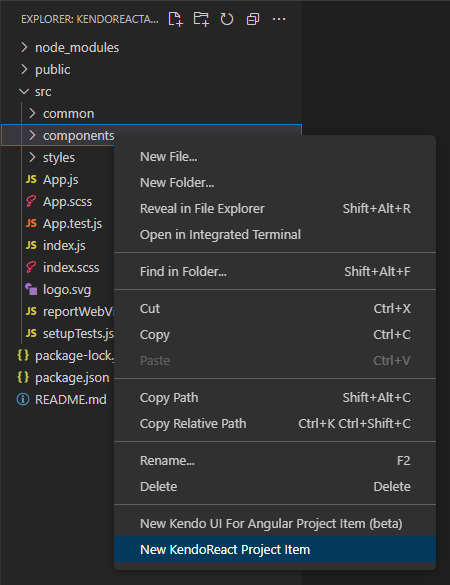Select New Kendo UI For Angular Project Item
The image size is (450, 585).
[x=275, y=523]
